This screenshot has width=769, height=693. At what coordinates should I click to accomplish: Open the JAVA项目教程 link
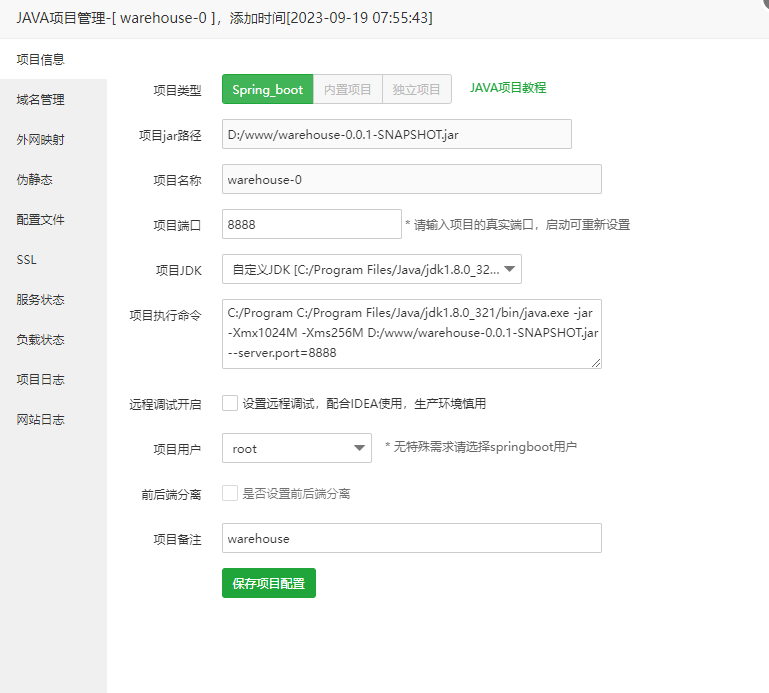(508, 88)
